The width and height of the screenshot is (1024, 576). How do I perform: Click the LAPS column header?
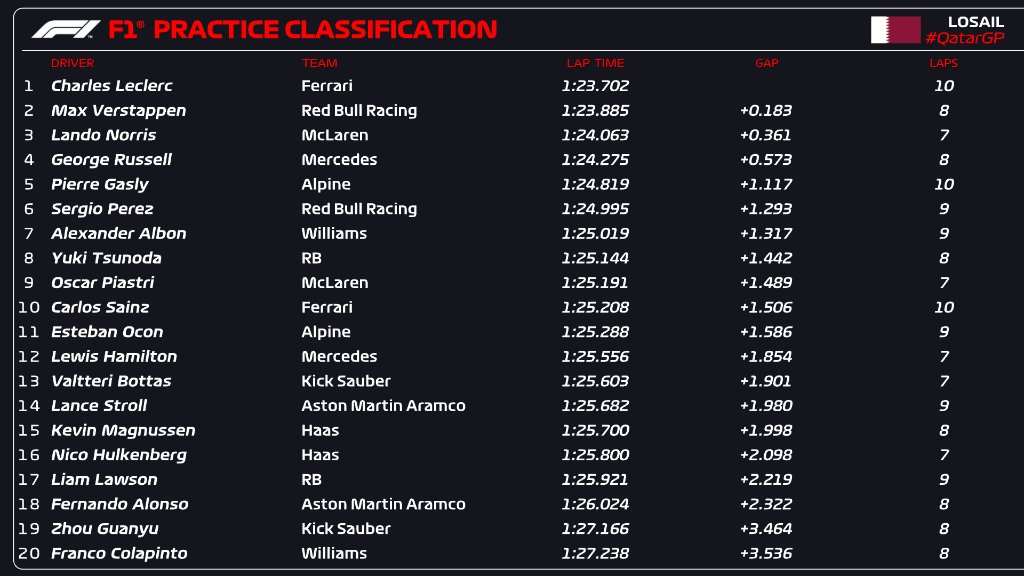[x=943, y=63]
